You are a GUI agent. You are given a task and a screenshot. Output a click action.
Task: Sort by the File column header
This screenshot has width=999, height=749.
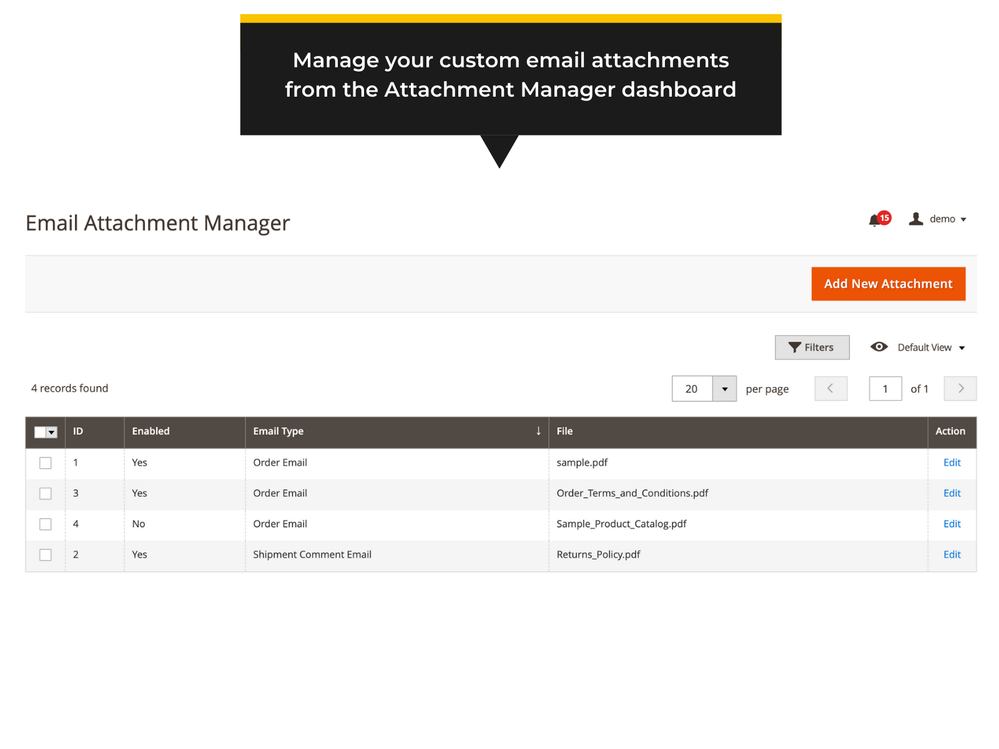(565, 432)
